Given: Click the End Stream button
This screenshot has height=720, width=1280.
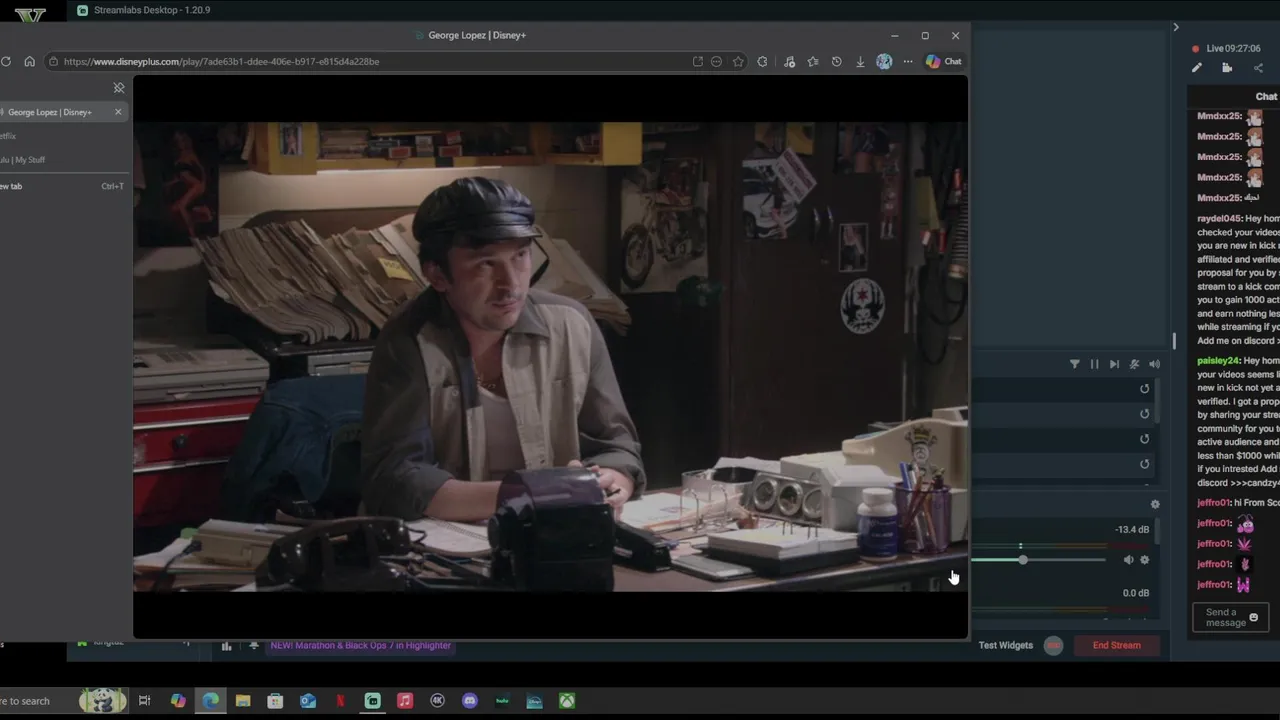Looking at the screenshot, I should [x=1117, y=645].
